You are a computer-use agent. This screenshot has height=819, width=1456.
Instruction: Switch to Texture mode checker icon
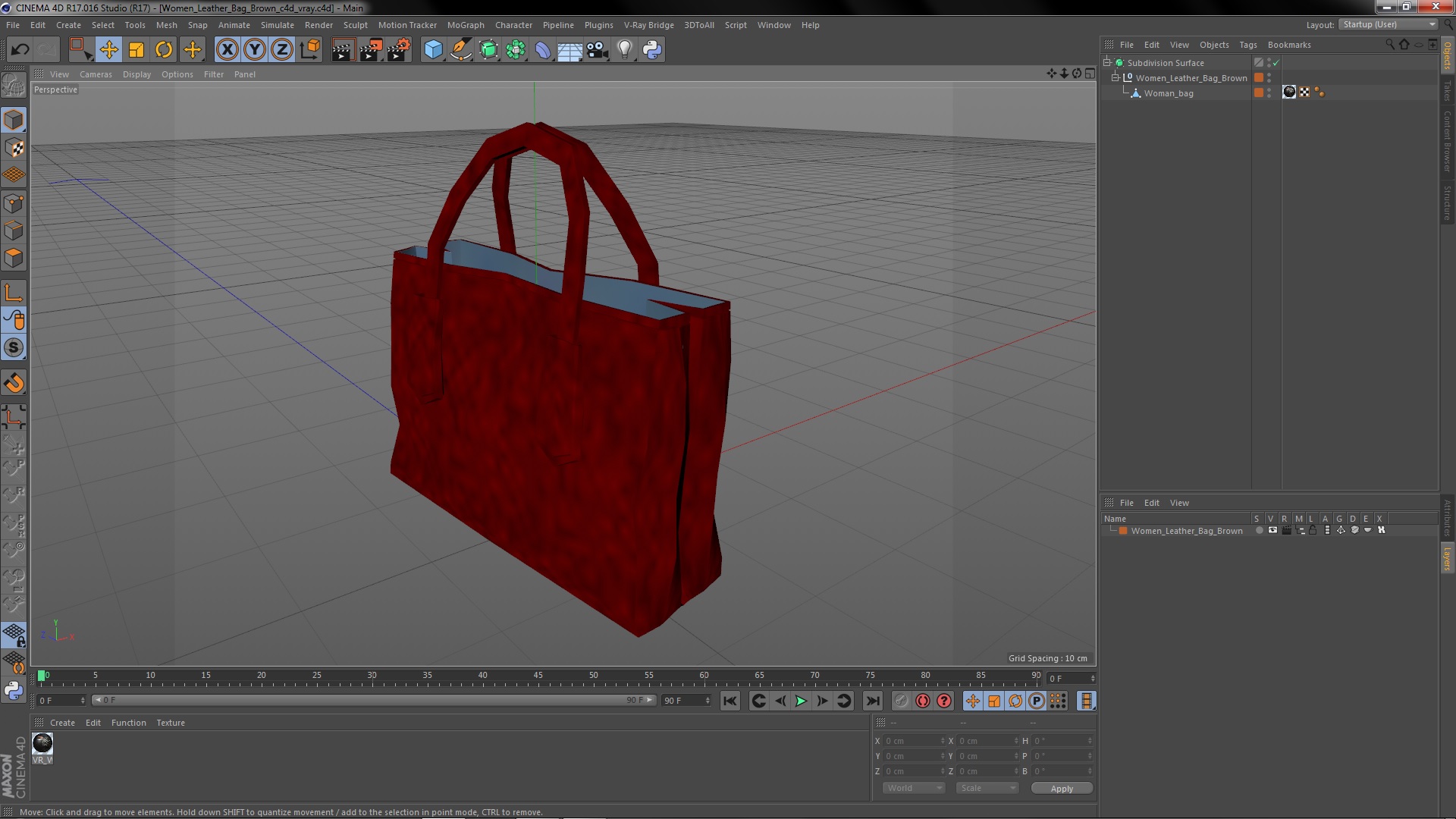[x=14, y=148]
